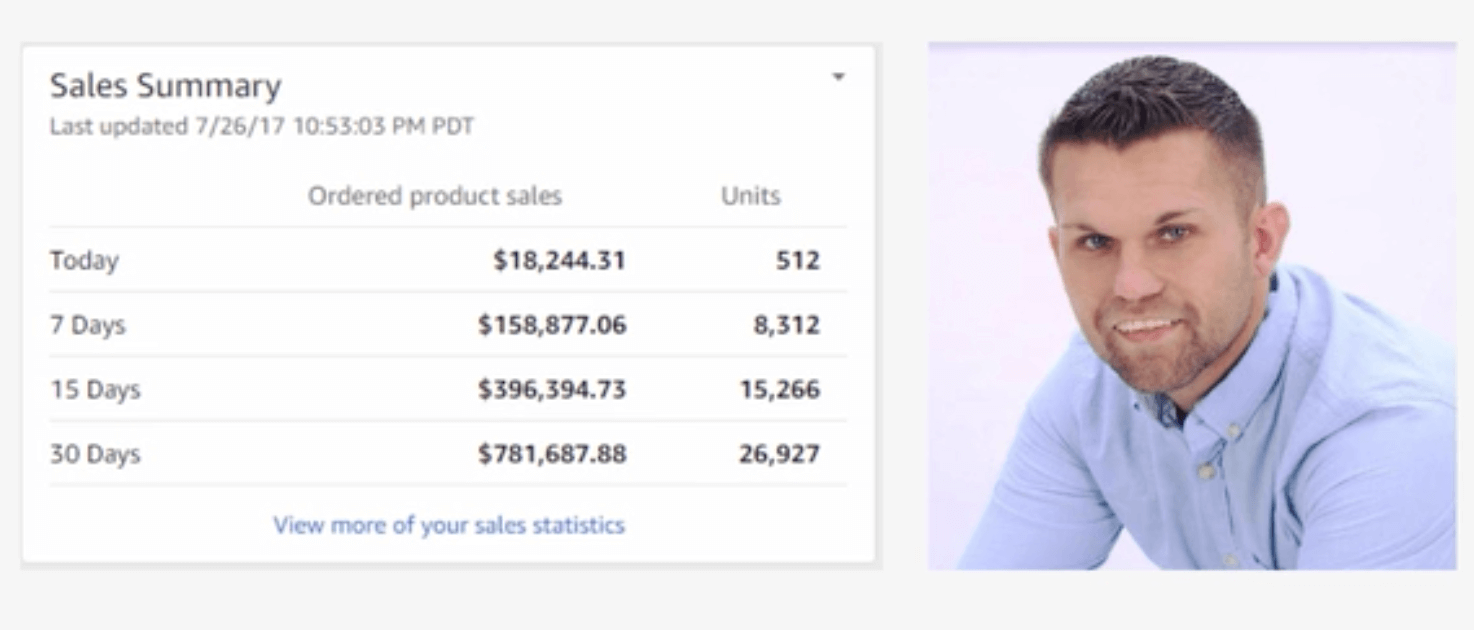Expand the Sales Summary dropdown arrow
The height and width of the screenshot is (630, 1474).
point(838,76)
